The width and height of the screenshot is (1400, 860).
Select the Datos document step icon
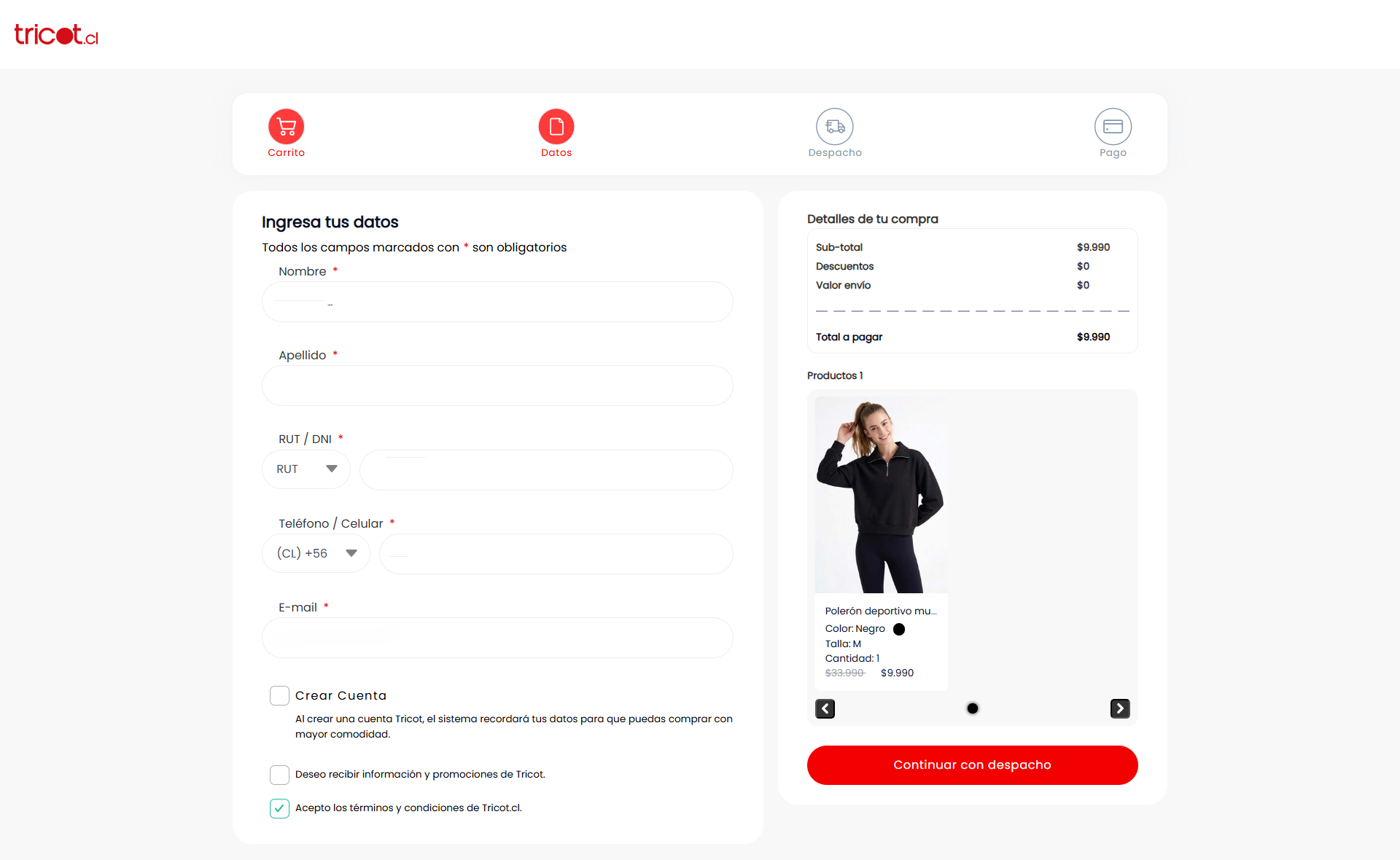pyautogui.click(x=556, y=127)
